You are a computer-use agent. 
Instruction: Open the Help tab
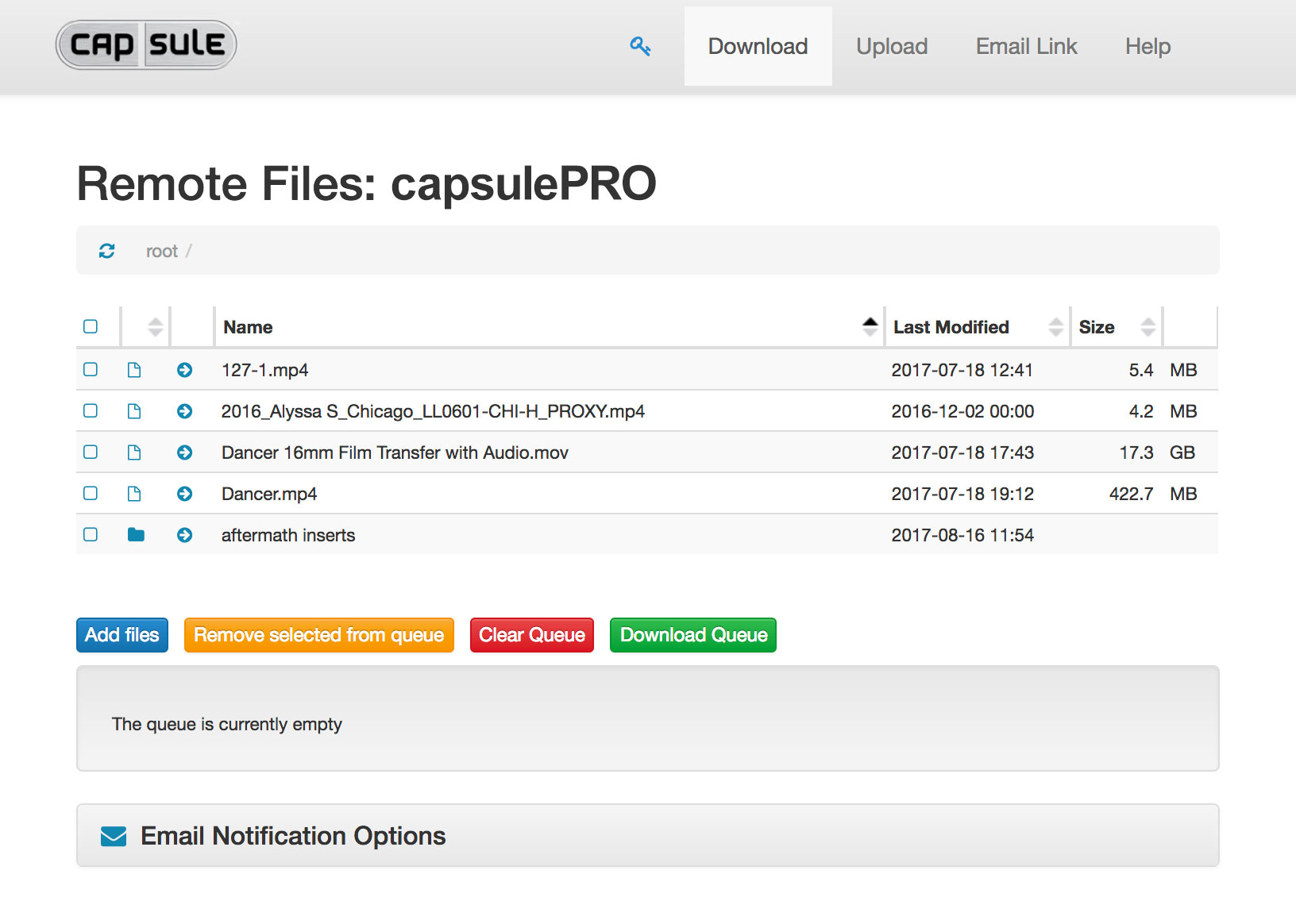[x=1148, y=46]
